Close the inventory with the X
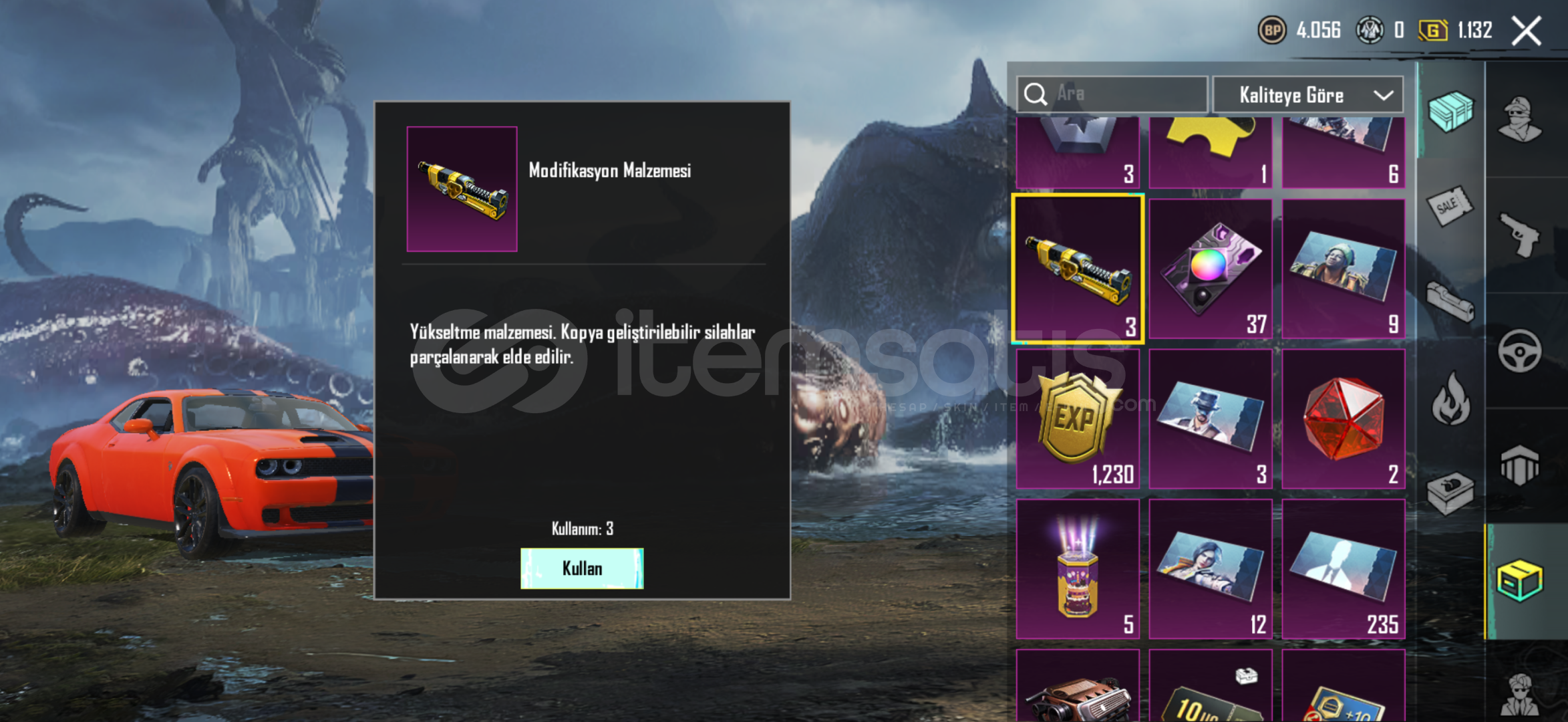The image size is (1568, 722). [x=1527, y=31]
